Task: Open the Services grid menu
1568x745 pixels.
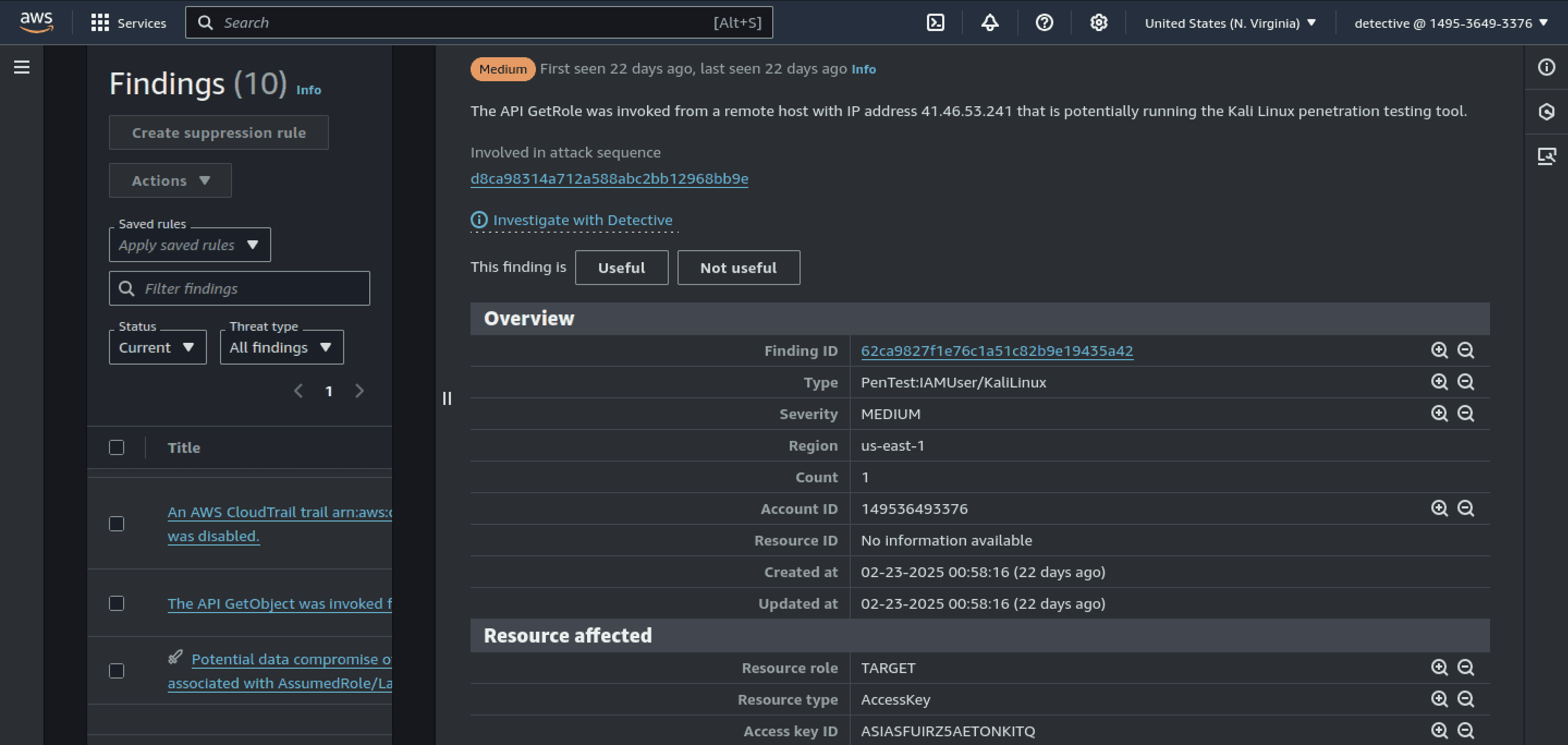Action: tap(129, 22)
